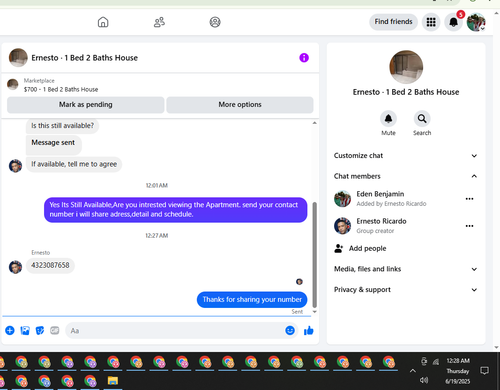Click the chat header house thumbnail
Screen dimensions: 500x390
tap(18, 57)
